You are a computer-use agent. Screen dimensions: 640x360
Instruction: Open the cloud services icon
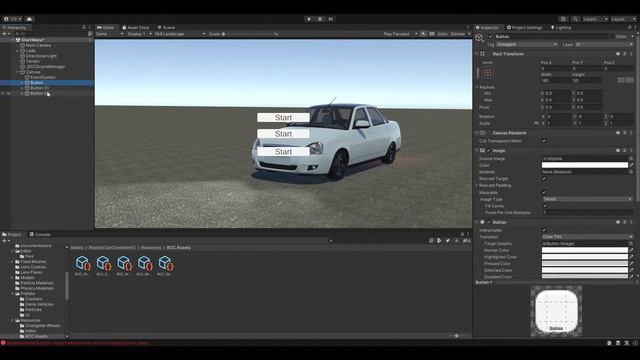[29, 19]
